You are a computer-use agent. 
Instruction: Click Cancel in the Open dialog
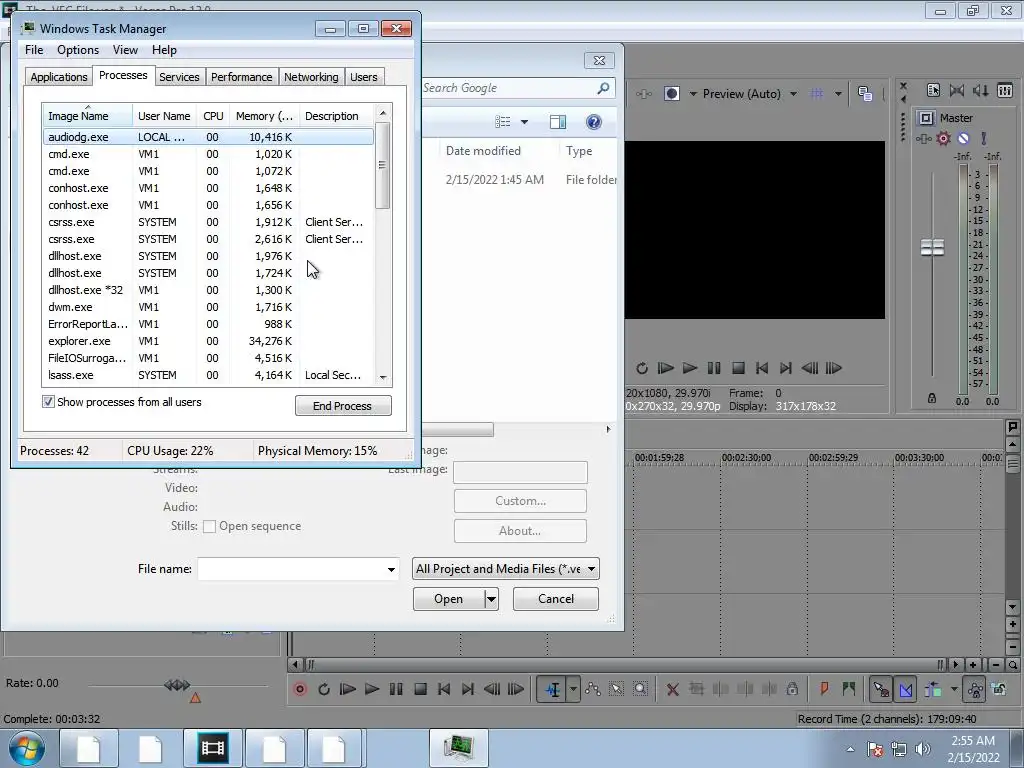click(x=556, y=599)
